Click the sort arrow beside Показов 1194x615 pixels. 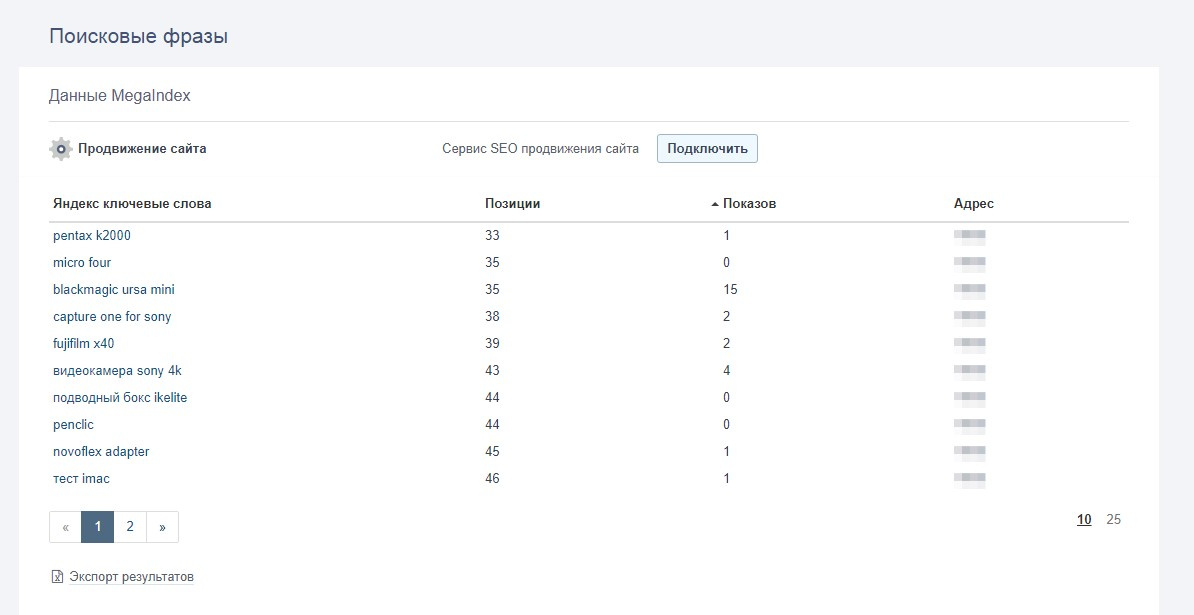[715, 204]
